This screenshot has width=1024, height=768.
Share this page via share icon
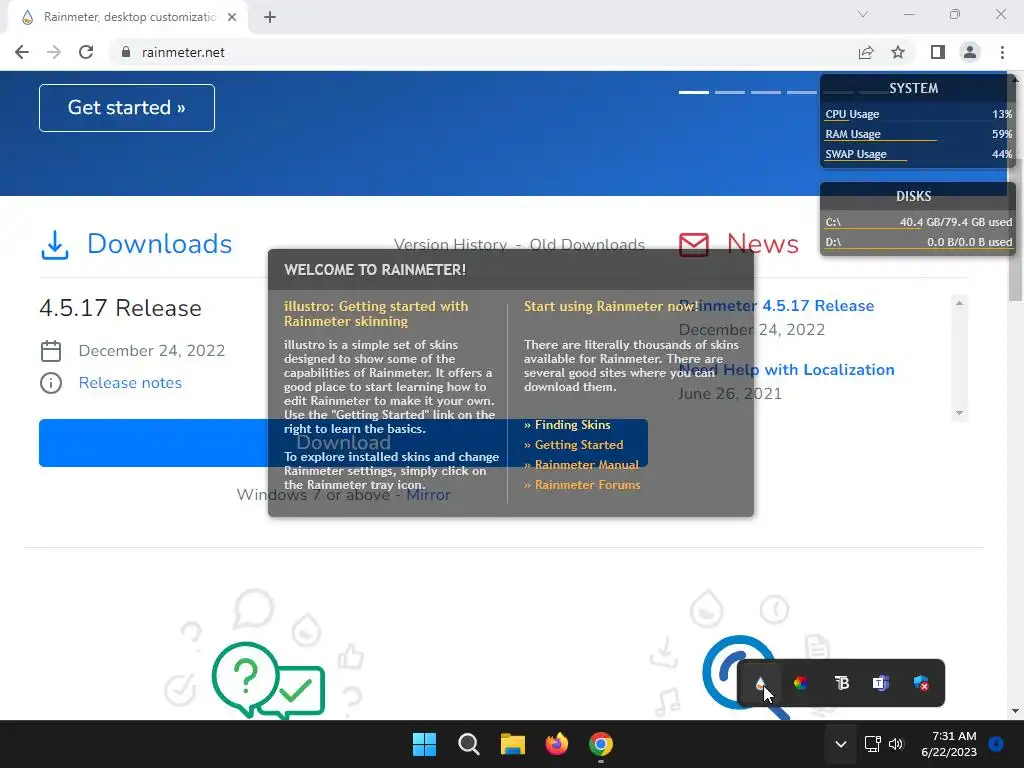(866, 52)
